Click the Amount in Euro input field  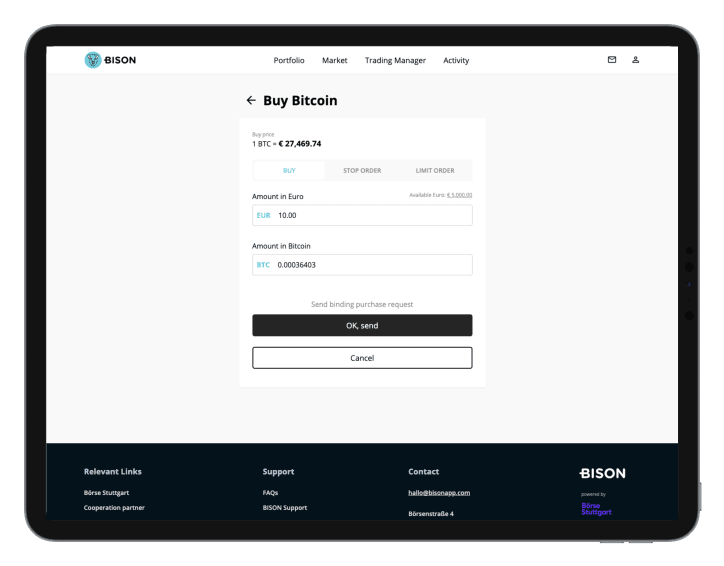[x=370, y=215]
